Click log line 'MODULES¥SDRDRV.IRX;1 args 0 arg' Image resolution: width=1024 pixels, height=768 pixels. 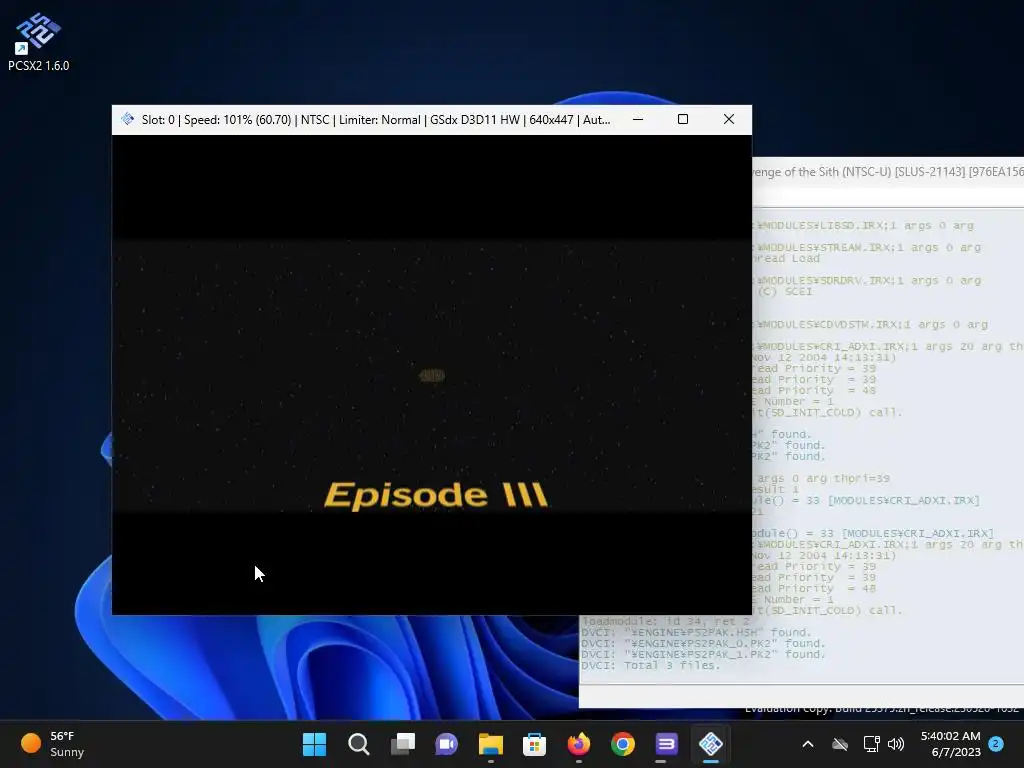[x=867, y=280]
